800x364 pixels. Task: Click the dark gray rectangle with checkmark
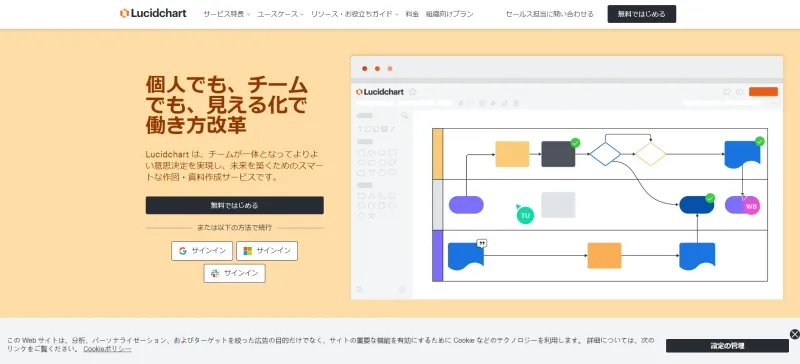[558, 154]
